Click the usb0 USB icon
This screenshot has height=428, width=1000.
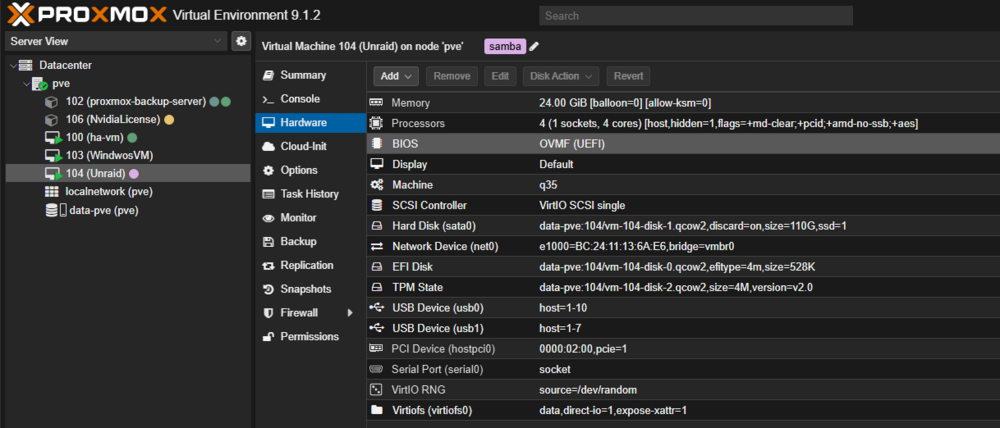coord(376,308)
